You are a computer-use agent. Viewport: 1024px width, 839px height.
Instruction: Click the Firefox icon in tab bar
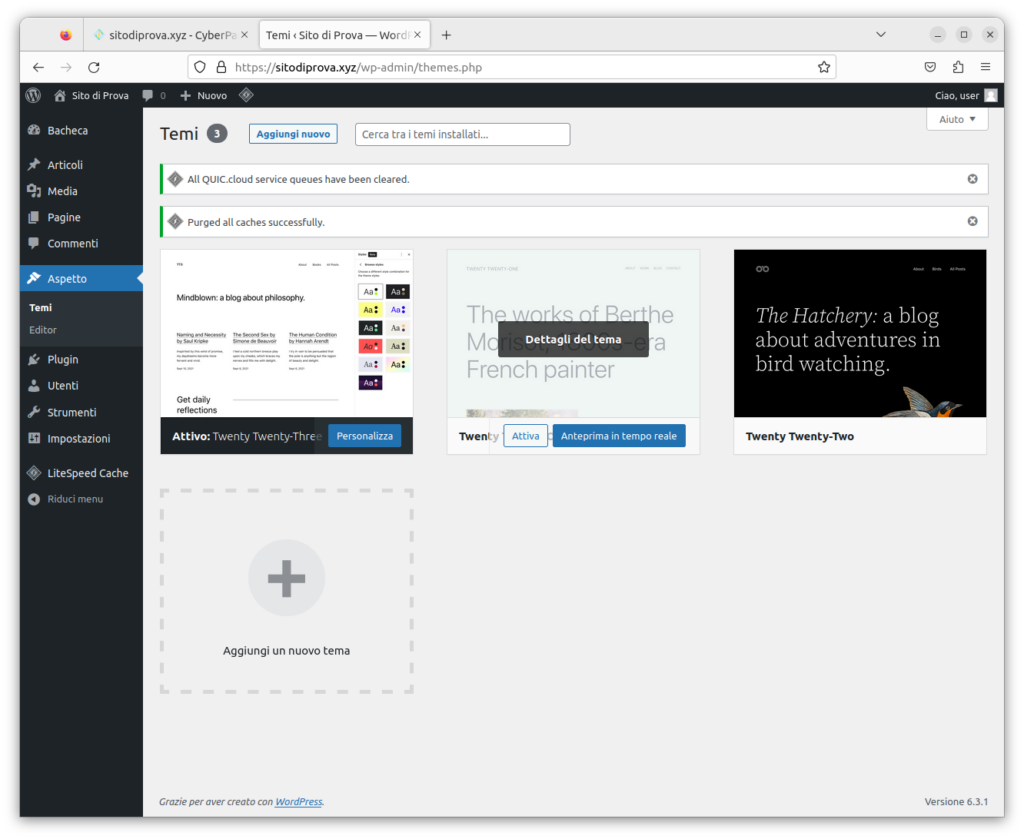coord(65,35)
